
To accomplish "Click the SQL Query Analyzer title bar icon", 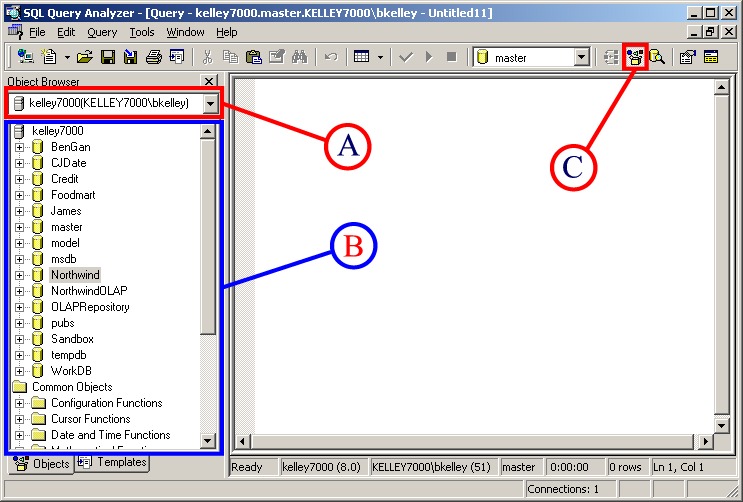I will point(13,12).
